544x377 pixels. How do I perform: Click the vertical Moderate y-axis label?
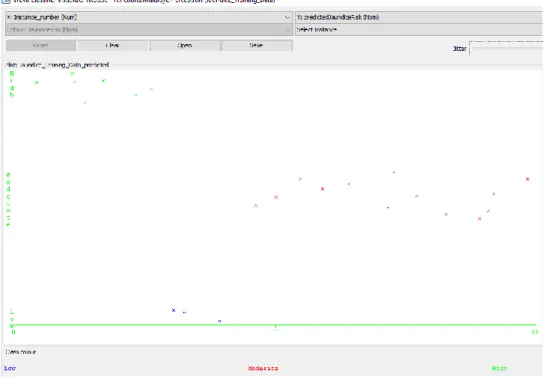pyautogui.click(x=8, y=200)
